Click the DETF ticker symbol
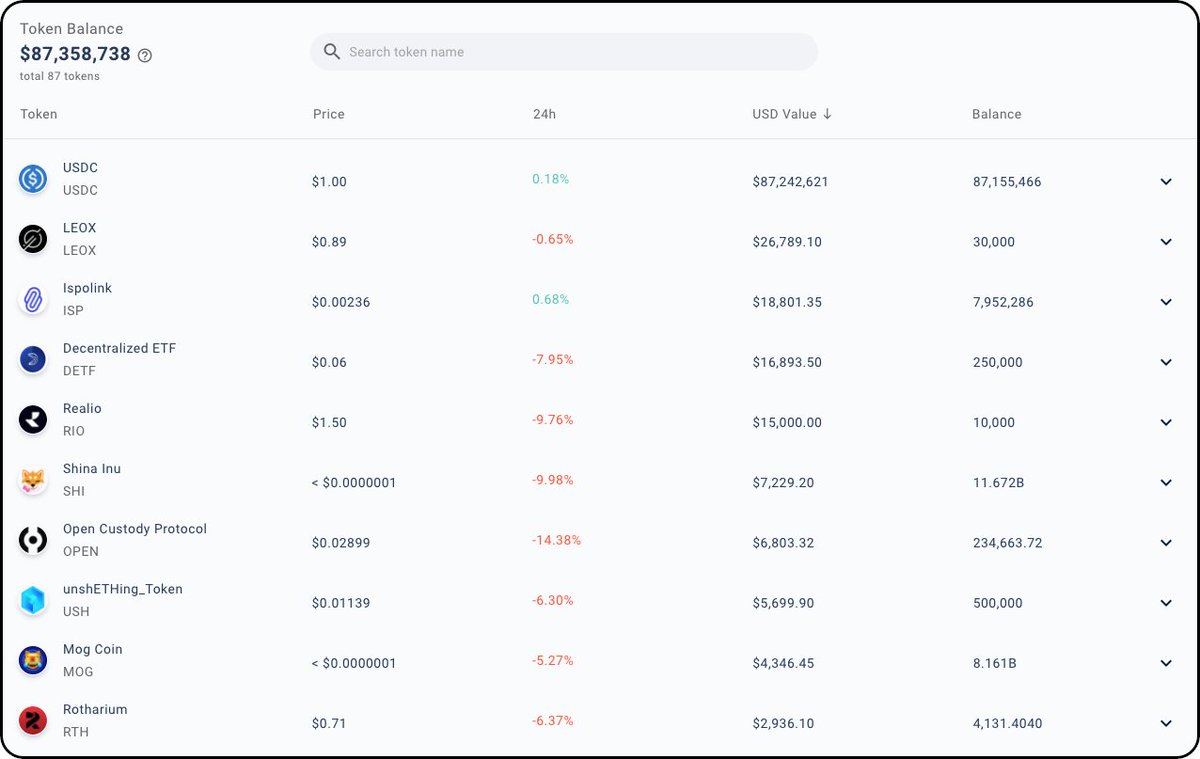 click(79, 371)
